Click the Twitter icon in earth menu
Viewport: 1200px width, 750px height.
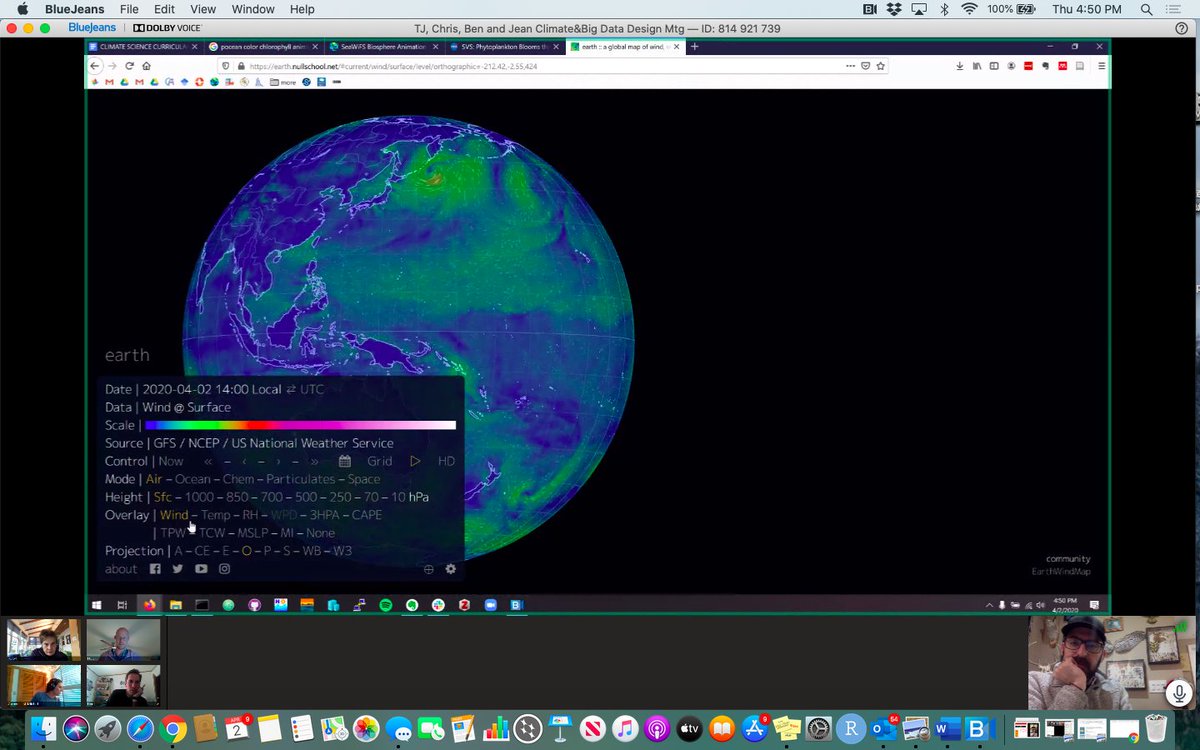pos(178,569)
